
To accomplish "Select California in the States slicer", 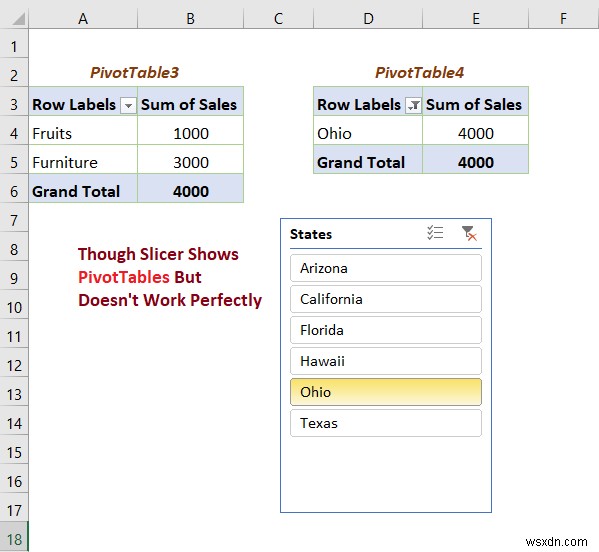I will pos(386,299).
